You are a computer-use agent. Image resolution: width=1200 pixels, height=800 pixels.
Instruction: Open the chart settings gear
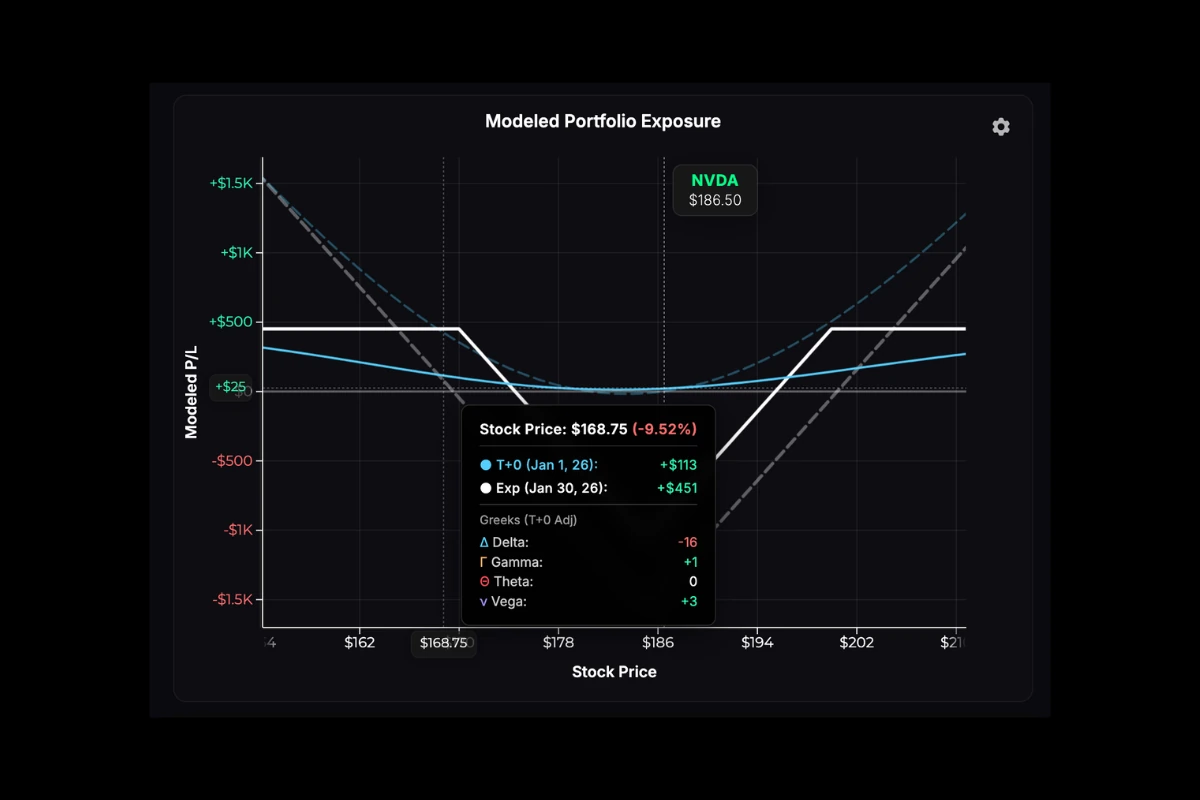coord(1000,126)
